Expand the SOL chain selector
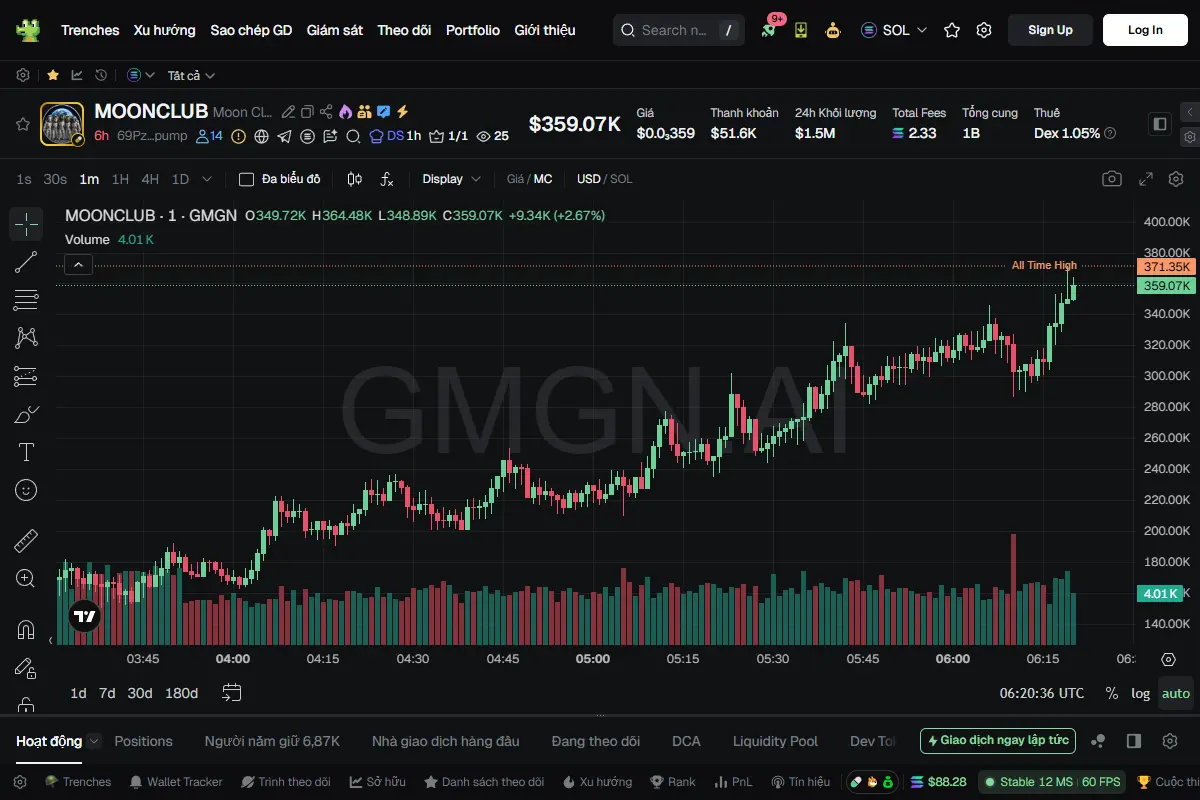The height and width of the screenshot is (800, 1200). pyautogui.click(x=894, y=30)
